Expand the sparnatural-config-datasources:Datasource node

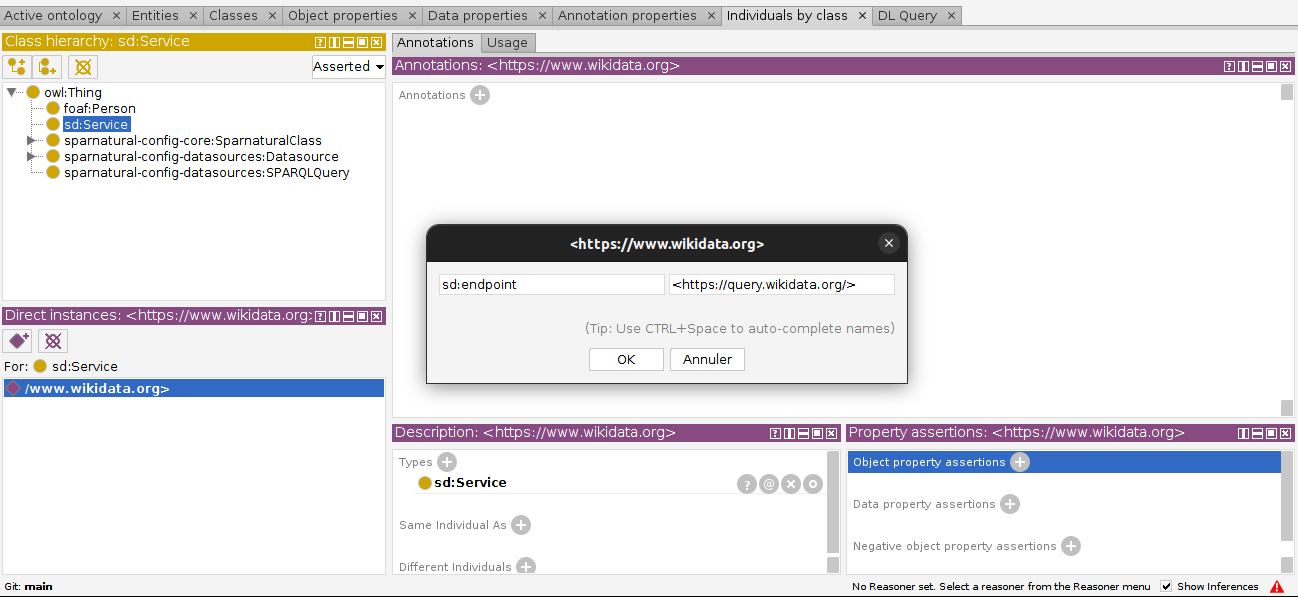pyautogui.click(x=31, y=156)
